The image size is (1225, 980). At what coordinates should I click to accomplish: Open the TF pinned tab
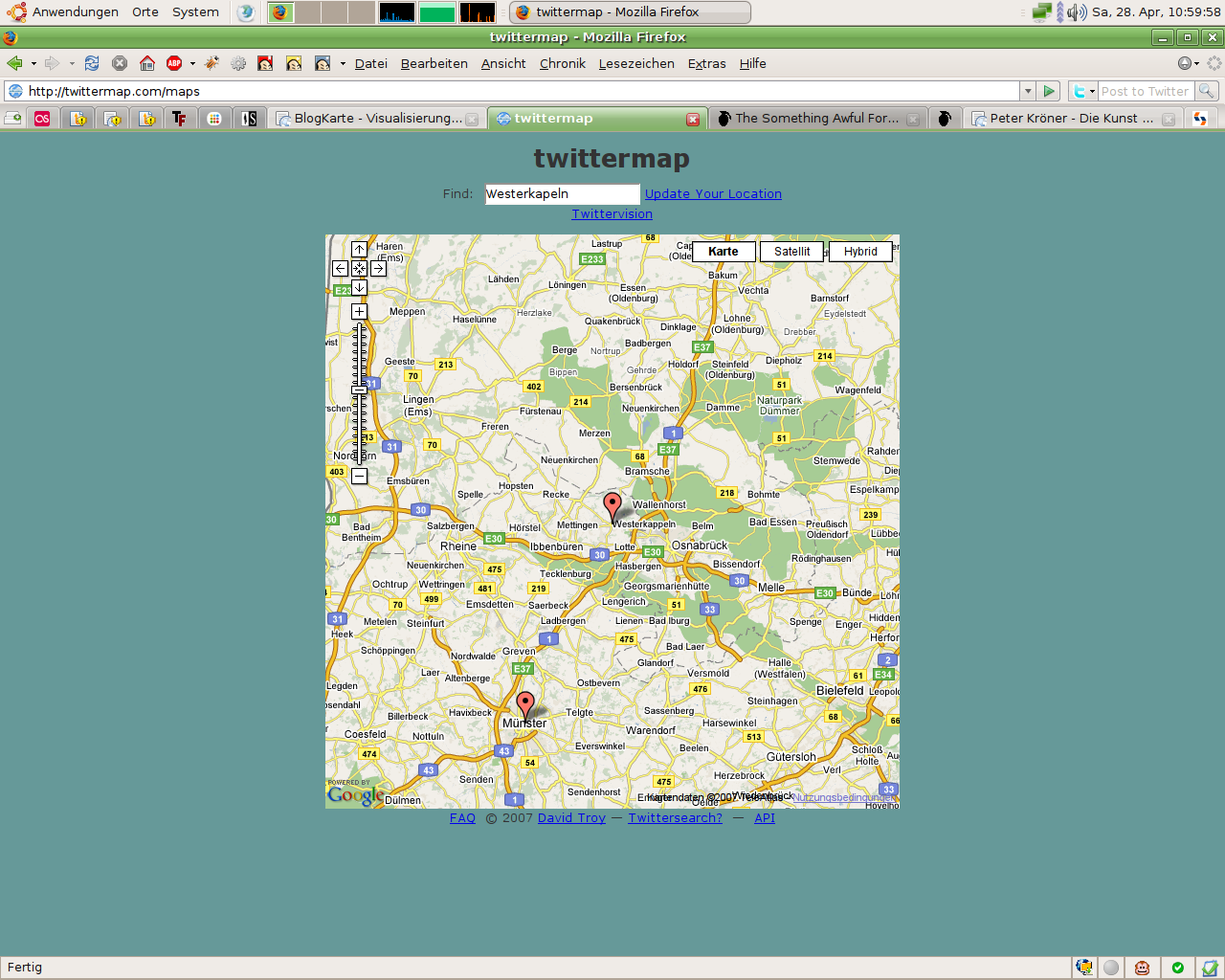179,119
